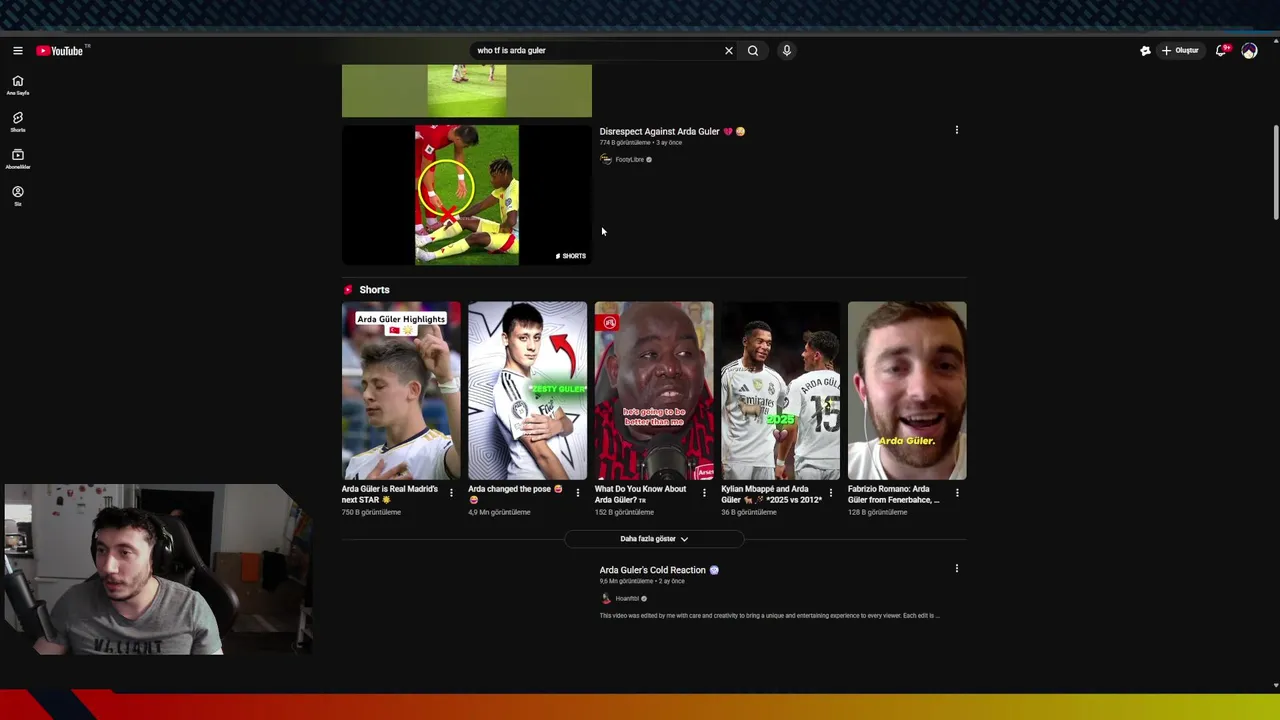1280x720 pixels.
Task: Click the 128 B görüntüleme view count
Action: [878, 512]
